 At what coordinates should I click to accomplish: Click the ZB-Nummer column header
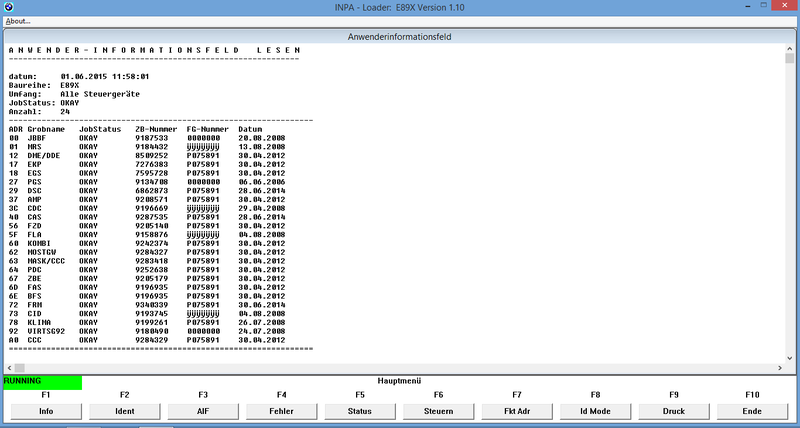point(156,130)
